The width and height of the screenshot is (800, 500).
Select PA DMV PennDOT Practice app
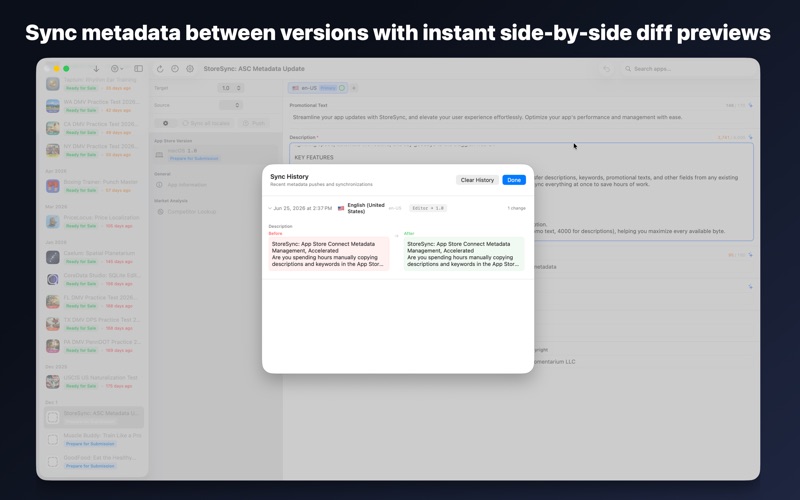pyautogui.click(x=94, y=346)
